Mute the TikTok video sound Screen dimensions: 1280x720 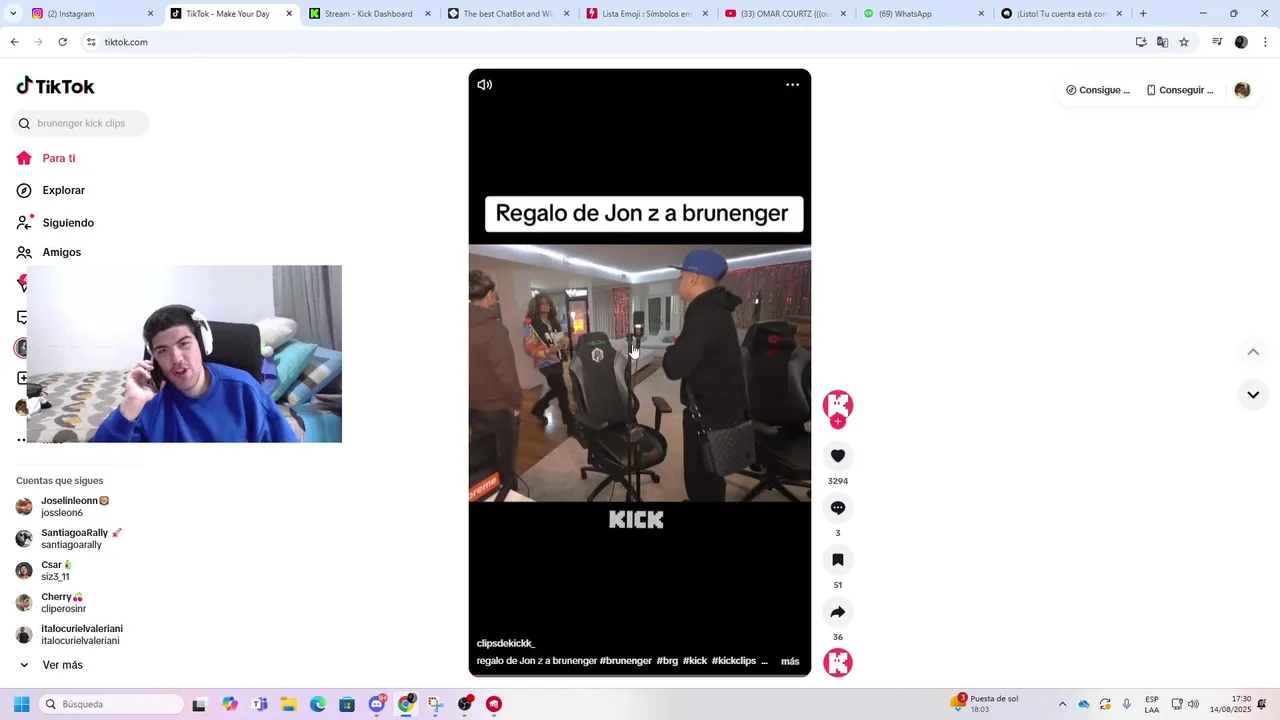click(x=485, y=85)
